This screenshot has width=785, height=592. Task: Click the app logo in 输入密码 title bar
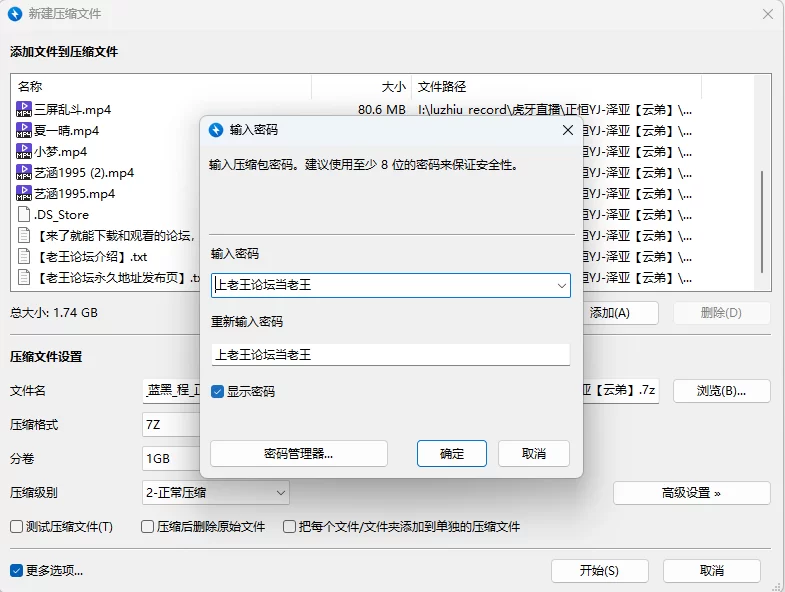coord(216,130)
